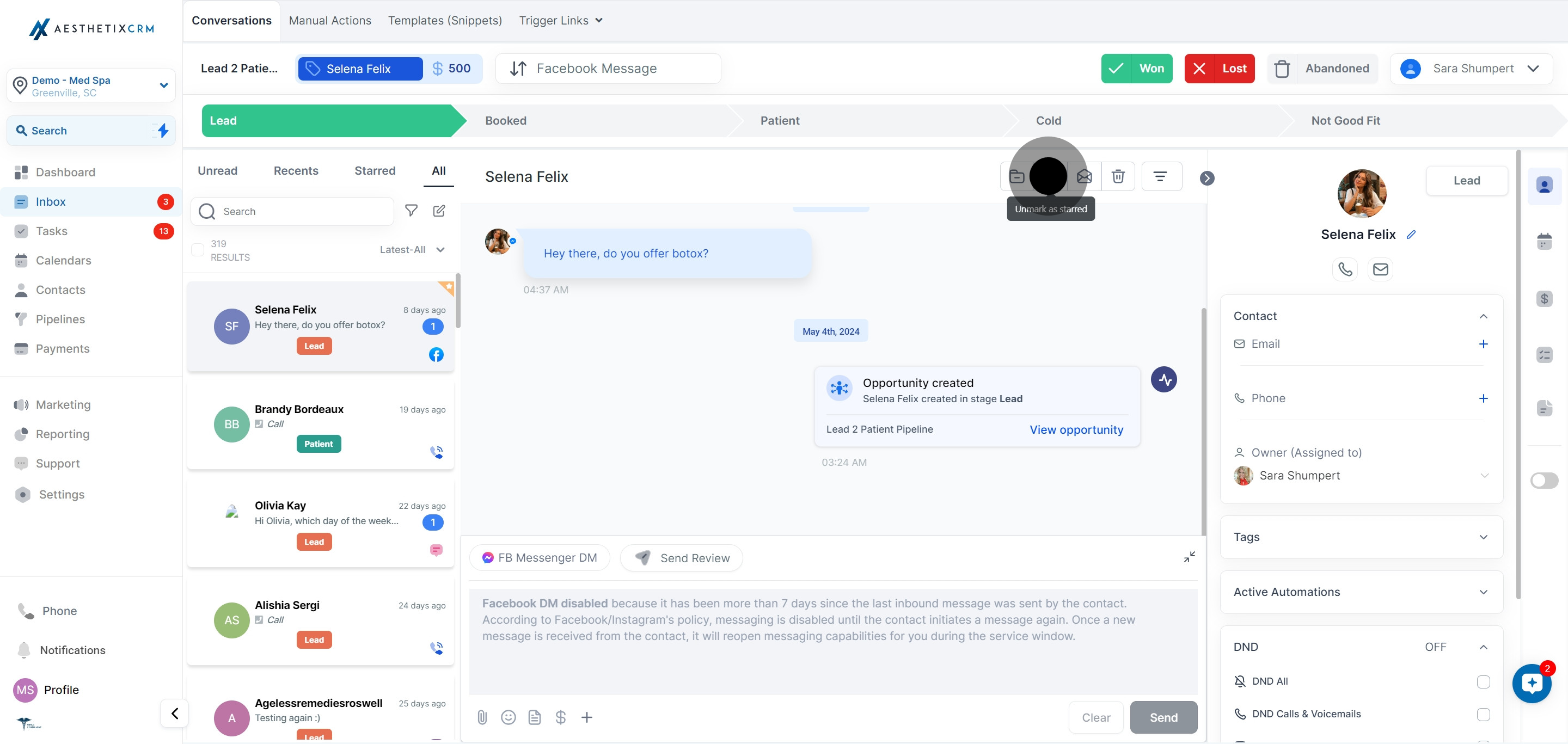Click the View opportunity link
Viewport: 1568px width, 744px height.
pyautogui.click(x=1076, y=429)
